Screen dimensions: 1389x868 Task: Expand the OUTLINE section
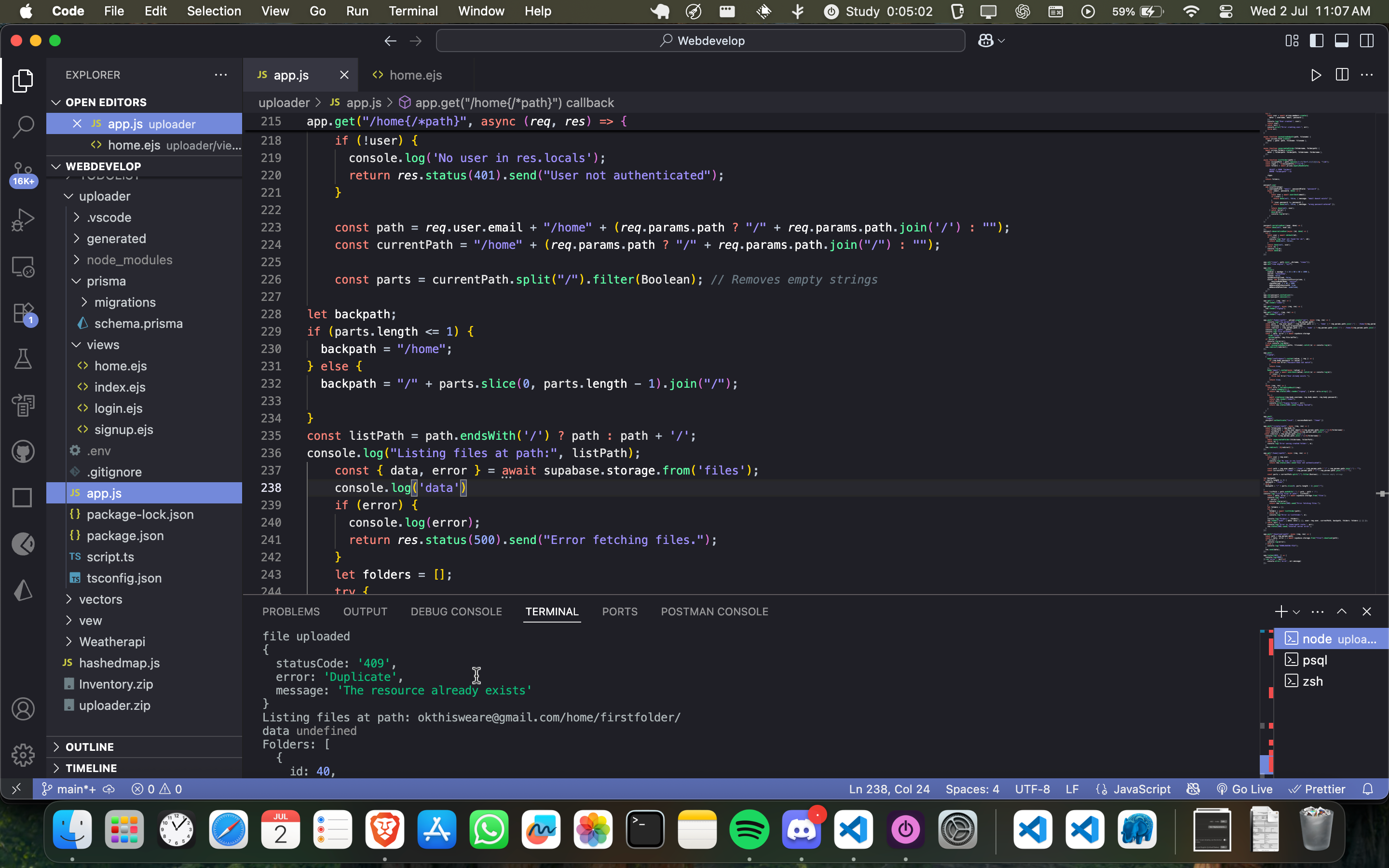tap(90, 747)
